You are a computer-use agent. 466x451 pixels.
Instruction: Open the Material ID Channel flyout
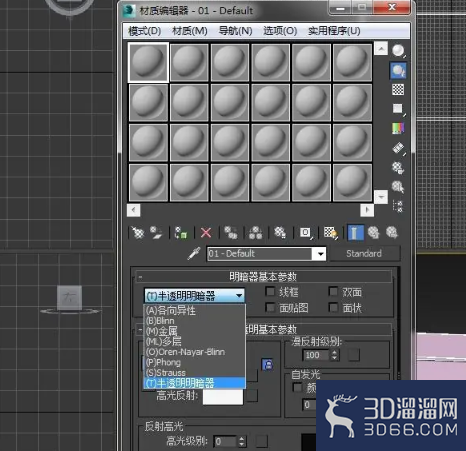pyautogui.click(x=305, y=232)
